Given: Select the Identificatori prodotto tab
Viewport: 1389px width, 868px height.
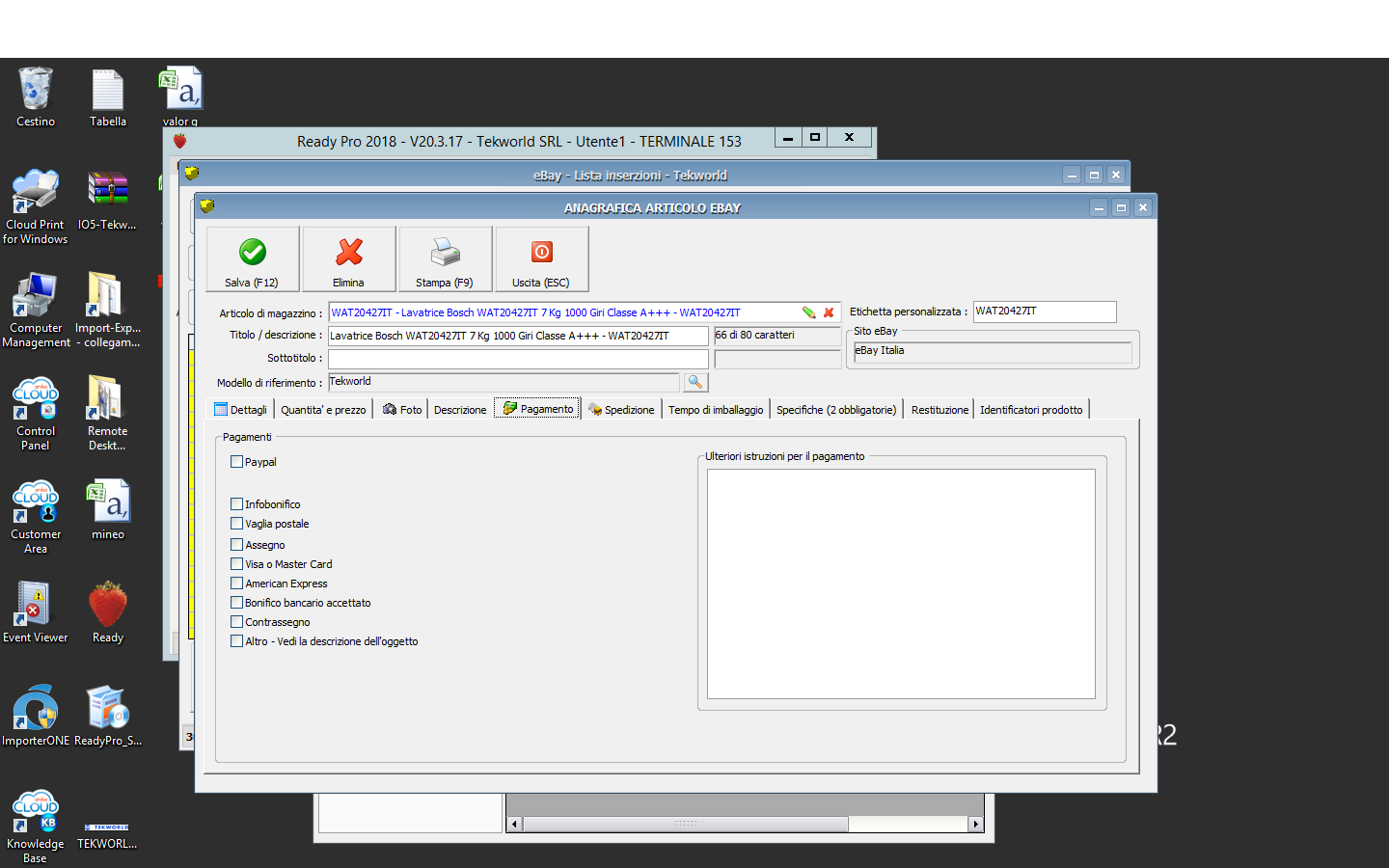Looking at the screenshot, I should (x=1031, y=410).
